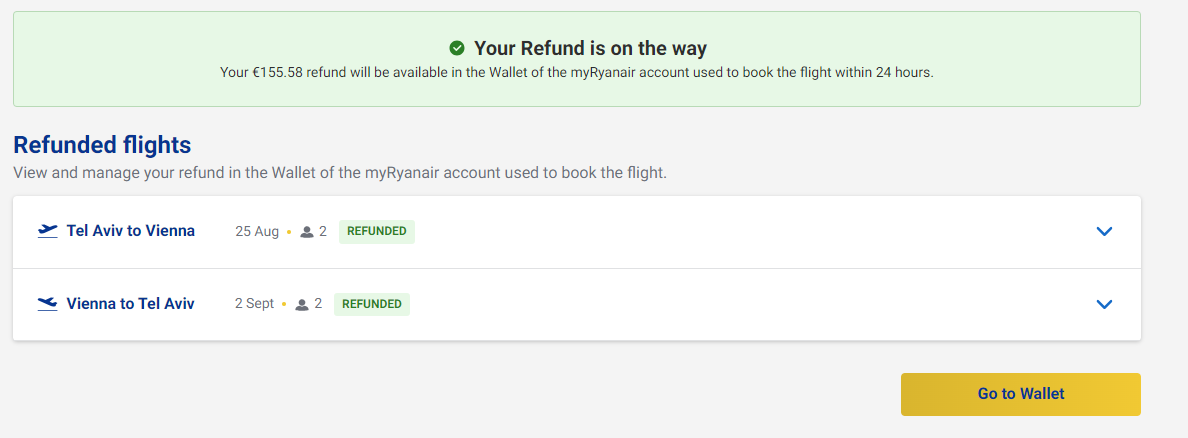Expand the Vienna to Tel Aviv flight details

point(1104,304)
